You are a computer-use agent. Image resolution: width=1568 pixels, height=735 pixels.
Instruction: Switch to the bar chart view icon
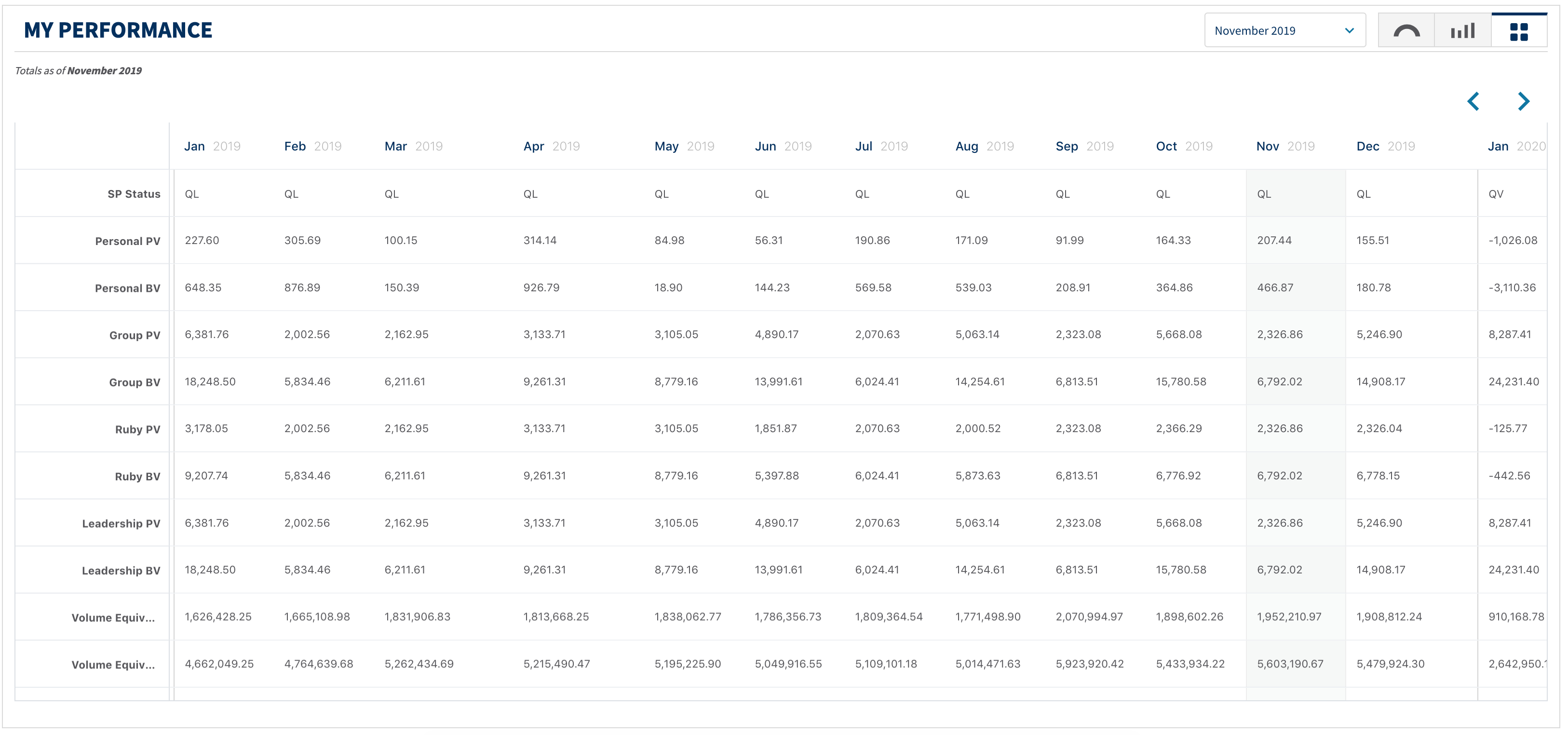pos(1463,31)
